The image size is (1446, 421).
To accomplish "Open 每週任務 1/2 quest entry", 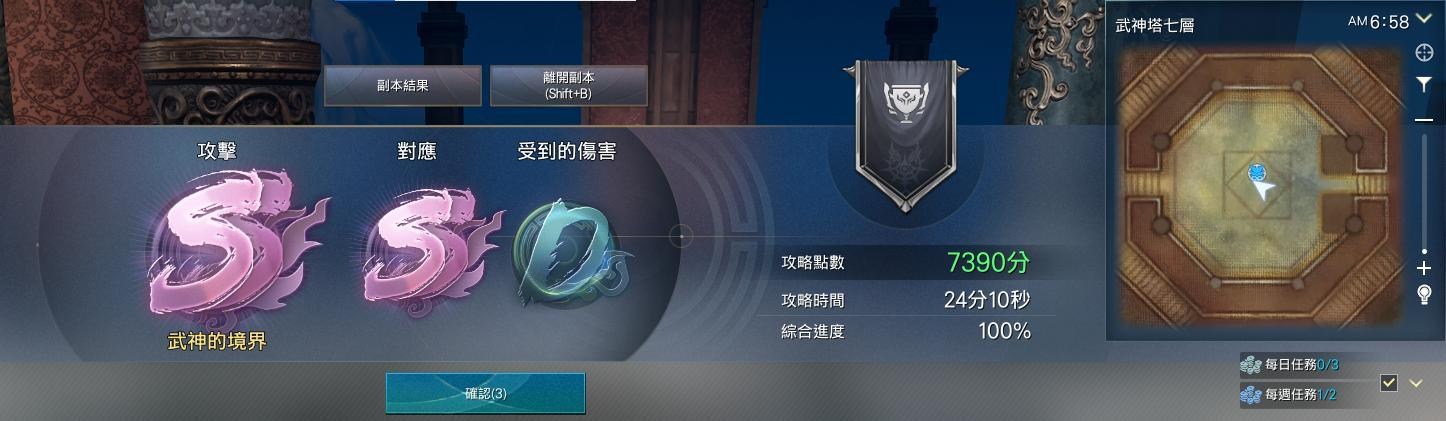I will point(1290,395).
